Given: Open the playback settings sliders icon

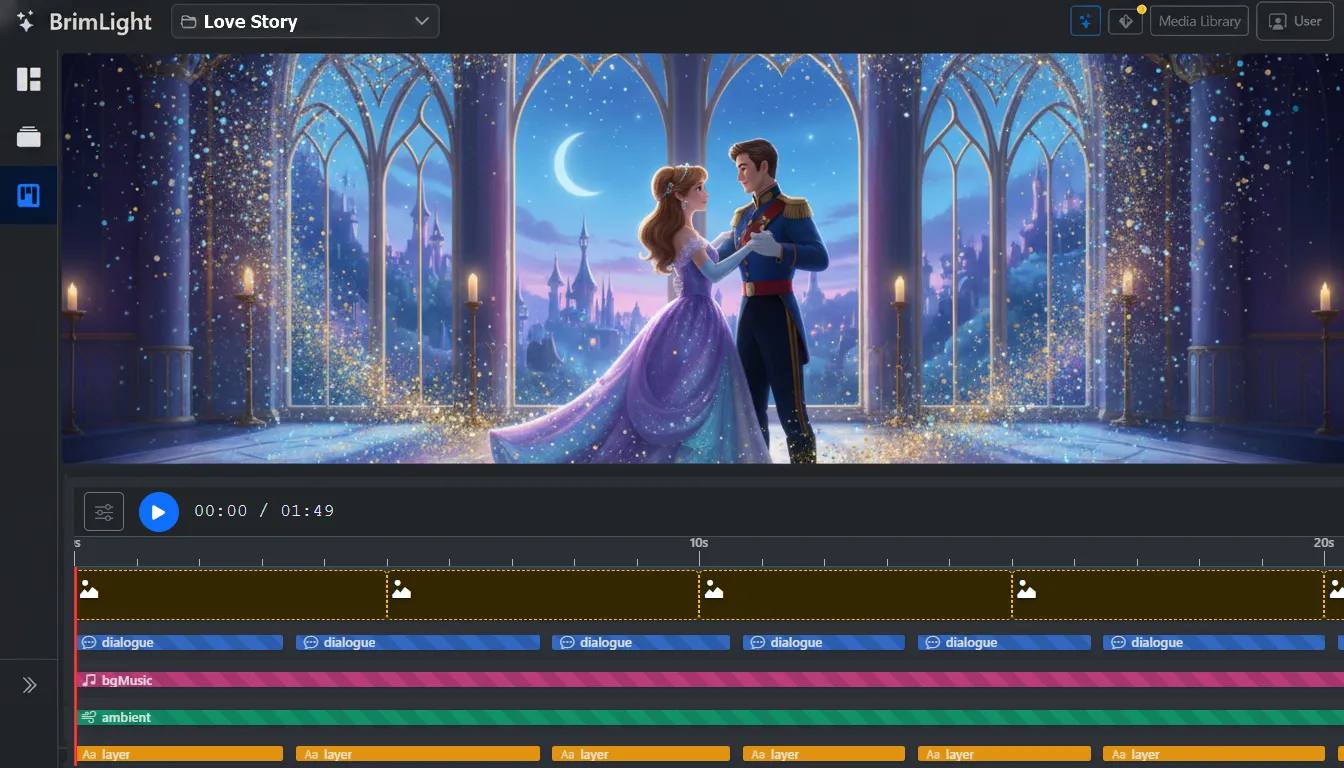Looking at the screenshot, I should coord(103,511).
